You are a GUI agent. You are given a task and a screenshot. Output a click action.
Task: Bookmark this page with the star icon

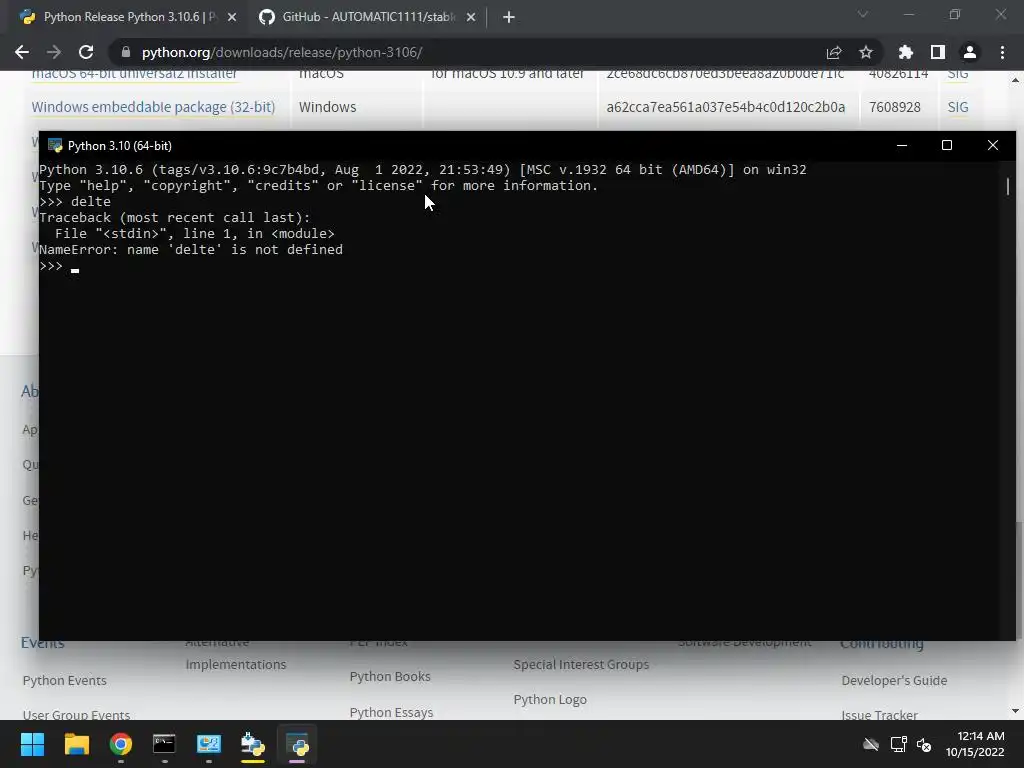pos(866,52)
